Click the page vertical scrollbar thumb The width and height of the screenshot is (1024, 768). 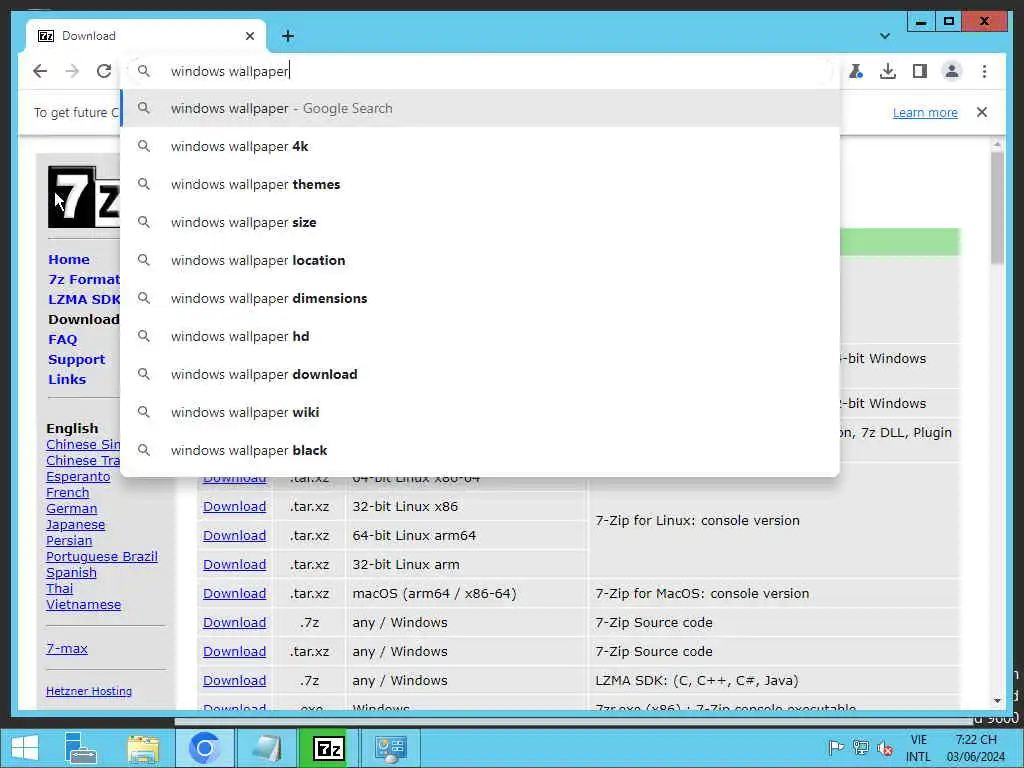(997, 207)
